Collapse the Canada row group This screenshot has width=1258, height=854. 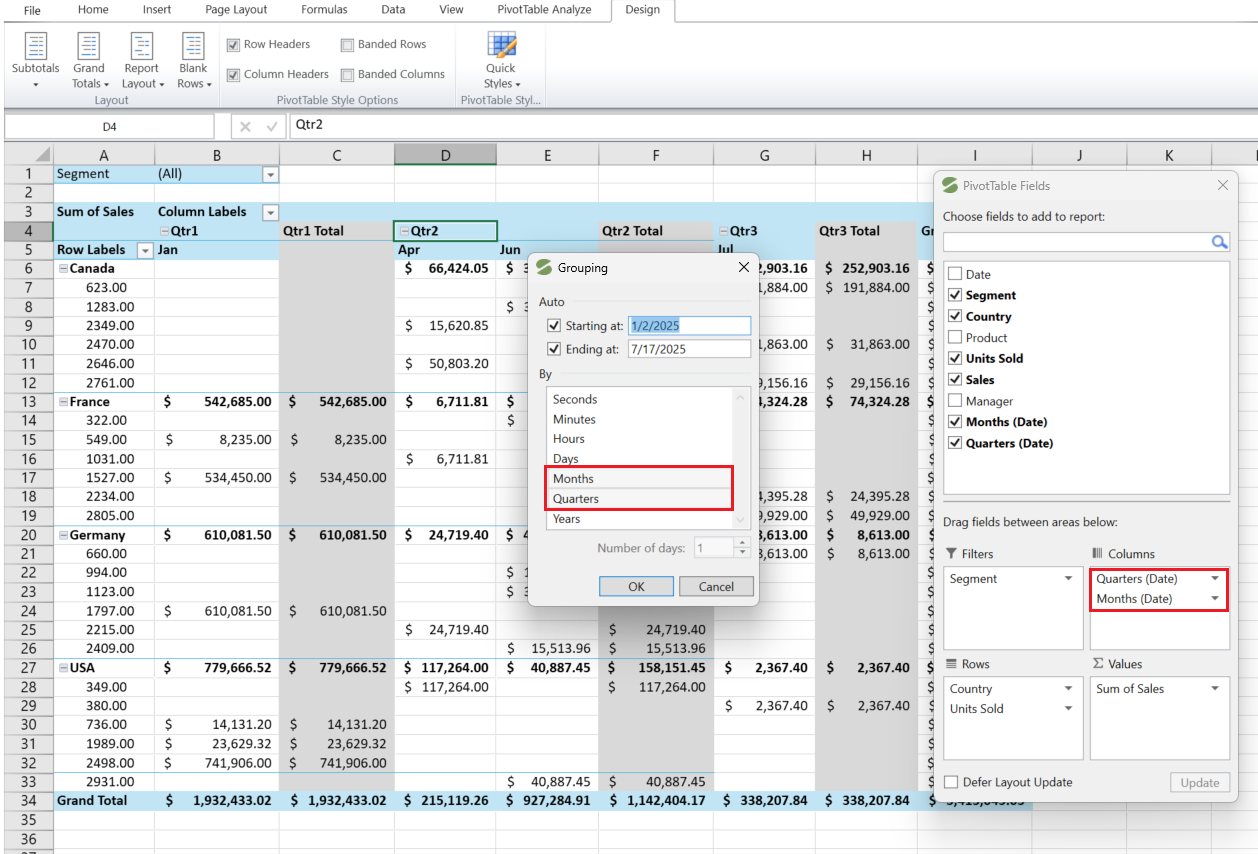pos(63,269)
